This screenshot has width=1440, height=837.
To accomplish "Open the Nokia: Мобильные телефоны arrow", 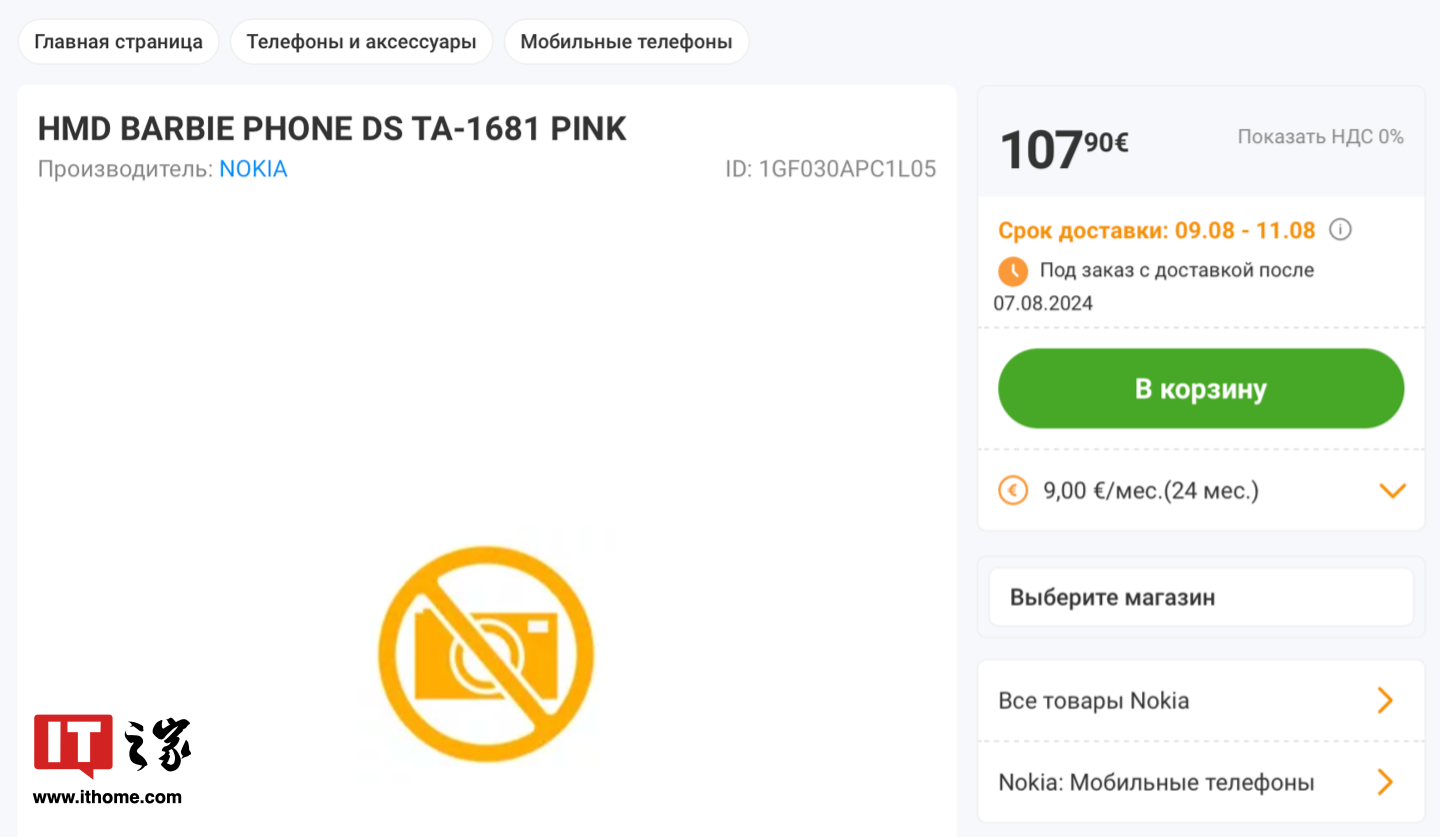I will click(1385, 782).
